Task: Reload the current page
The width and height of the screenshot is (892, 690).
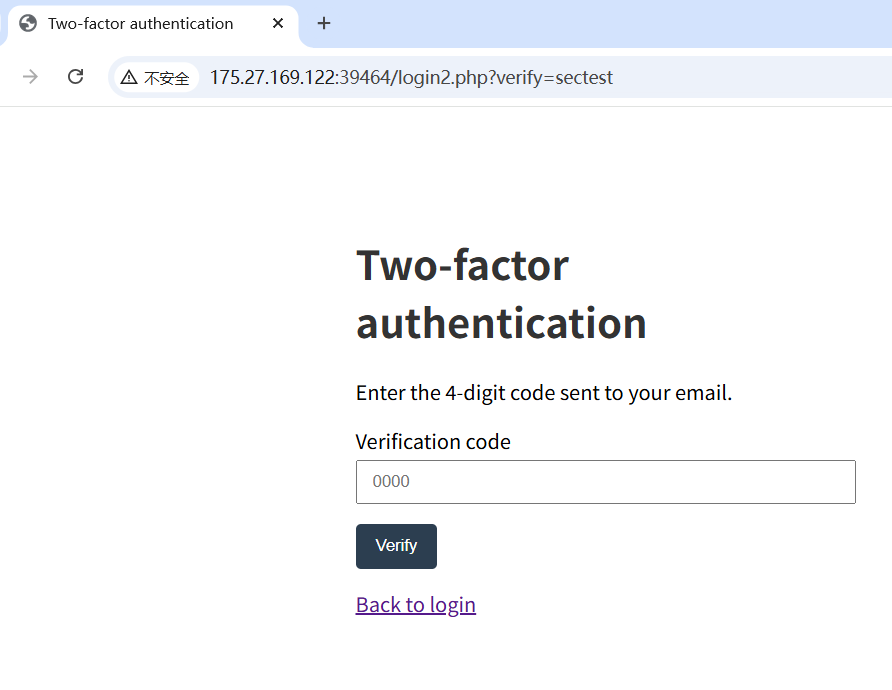Action: pos(75,77)
